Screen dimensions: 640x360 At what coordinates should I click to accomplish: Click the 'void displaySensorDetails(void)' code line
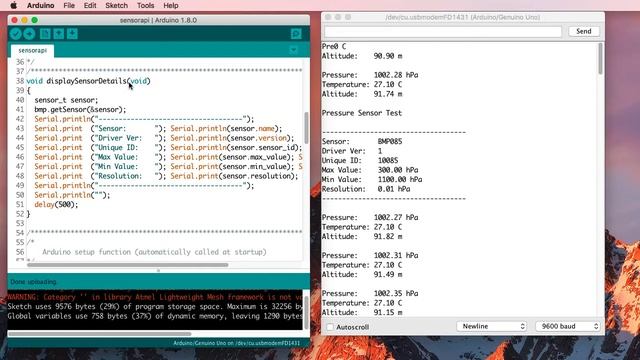(89, 81)
